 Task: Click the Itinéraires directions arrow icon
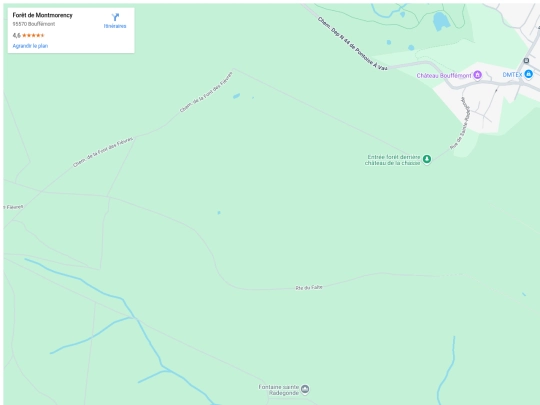115,17
